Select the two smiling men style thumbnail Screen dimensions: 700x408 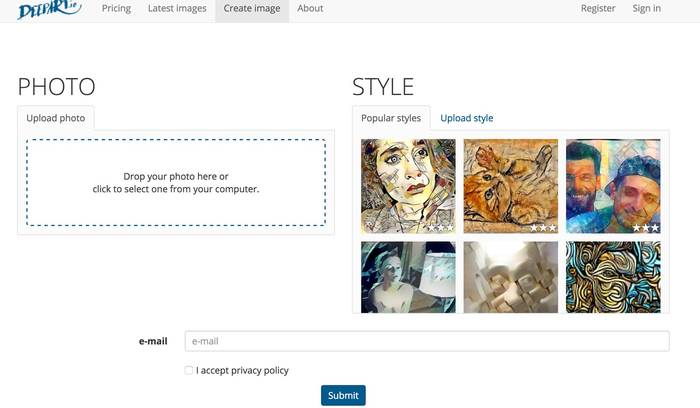613,186
